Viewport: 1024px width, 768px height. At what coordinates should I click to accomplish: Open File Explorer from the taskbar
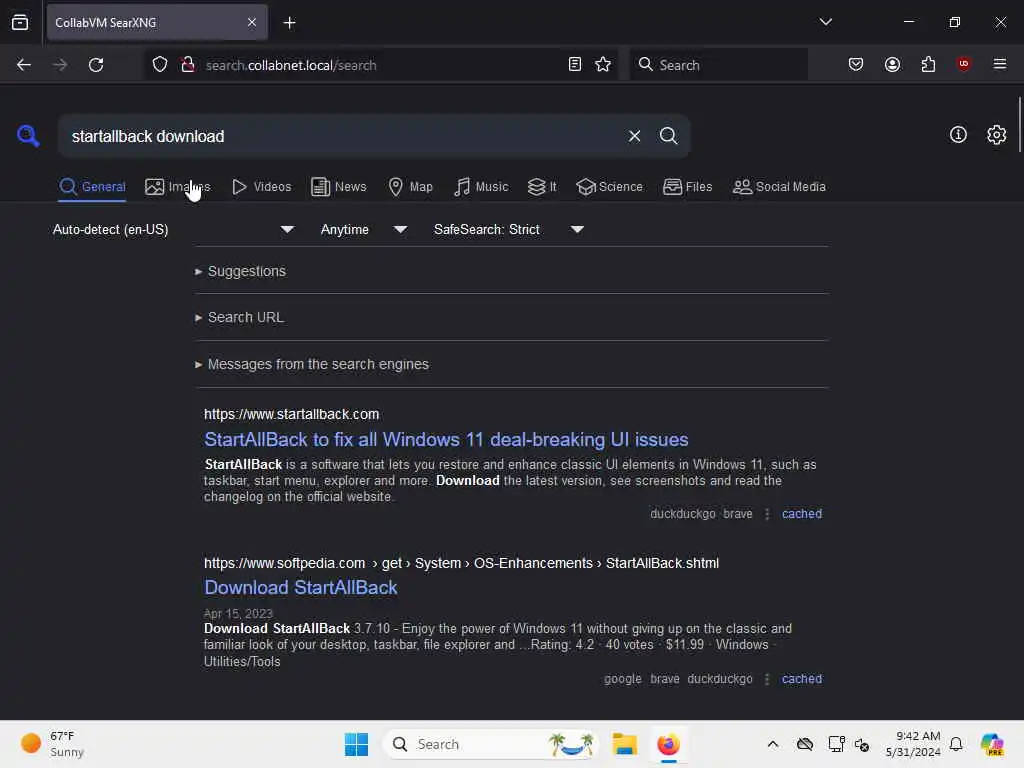click(624, 744)
